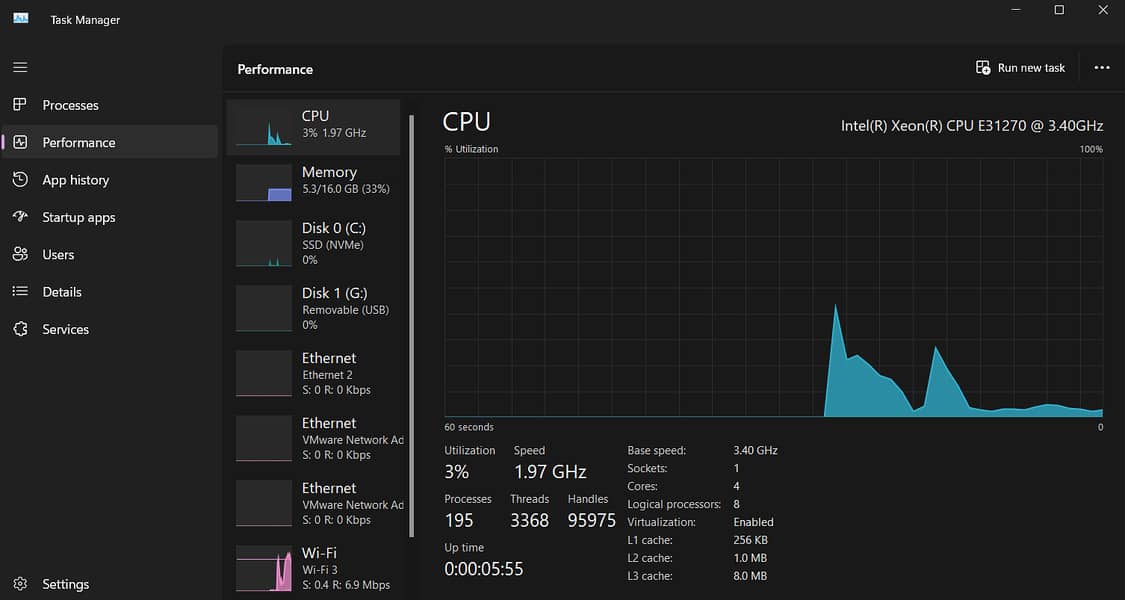Viewport: 1125px width, 600px height.
Task: Click the % Utilization graph label
Action: click(x=471, y=149)
